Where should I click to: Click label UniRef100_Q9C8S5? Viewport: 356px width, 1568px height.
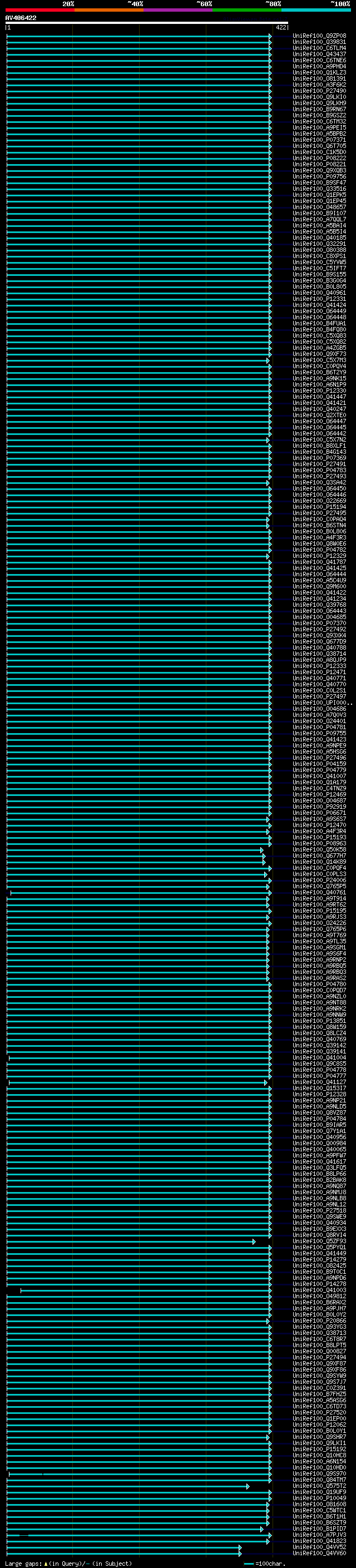point(319,1064)
